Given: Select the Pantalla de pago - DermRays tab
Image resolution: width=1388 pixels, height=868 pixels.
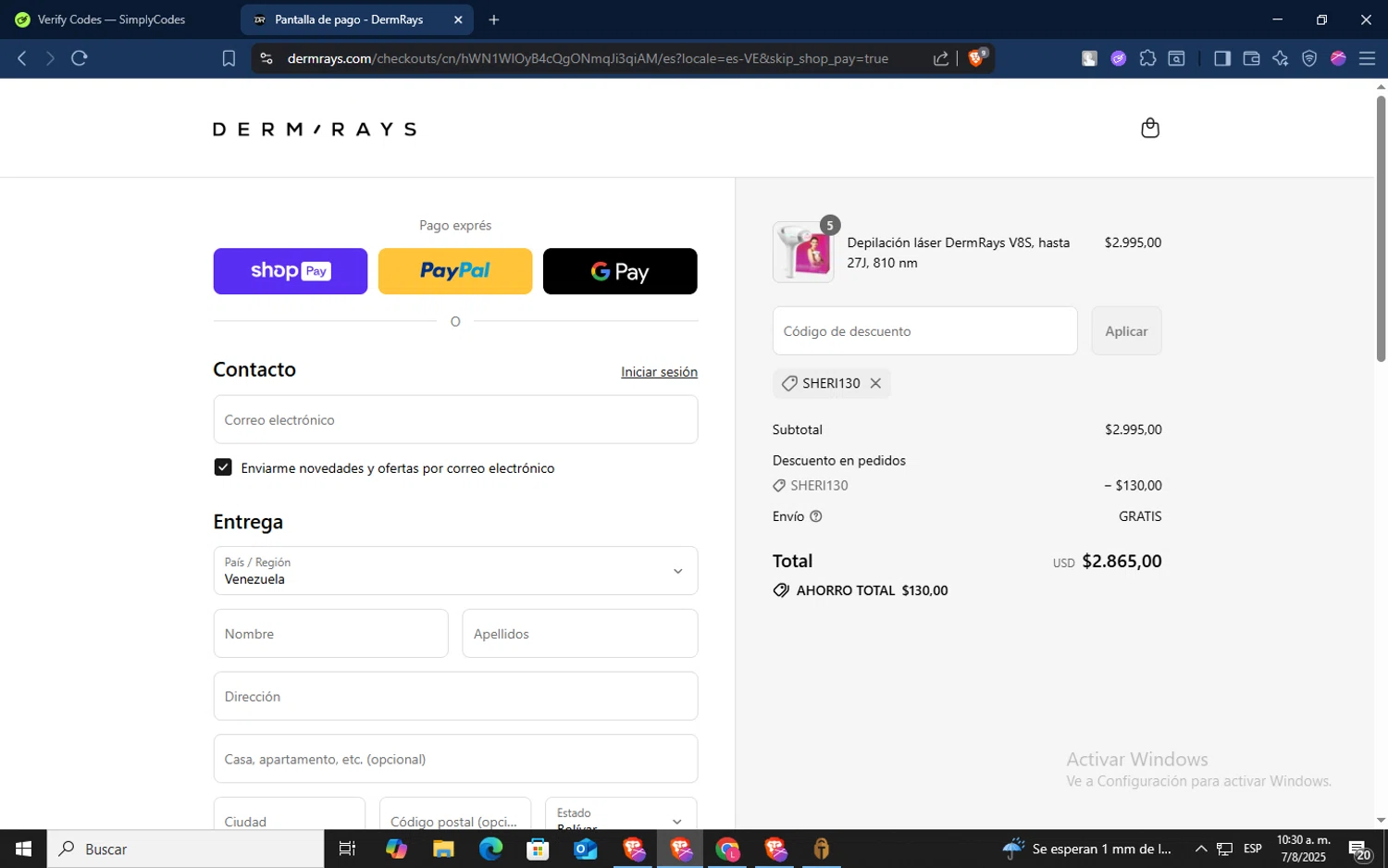Looking at the screenshot, I should tap(348, 19).
